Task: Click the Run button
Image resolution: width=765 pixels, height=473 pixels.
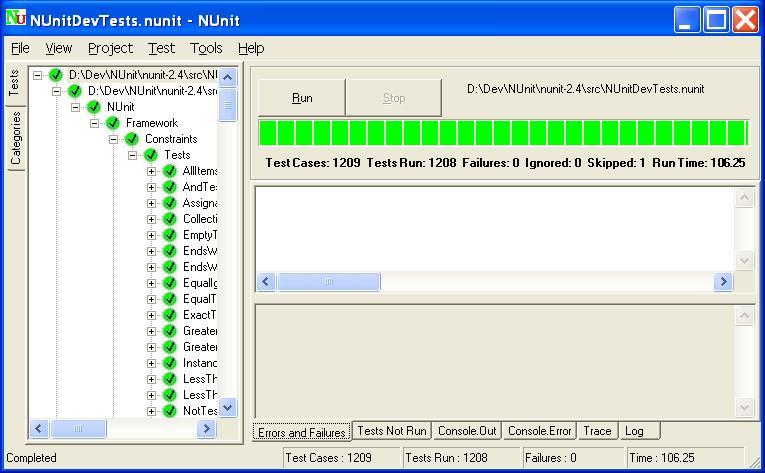Action: 302,98
